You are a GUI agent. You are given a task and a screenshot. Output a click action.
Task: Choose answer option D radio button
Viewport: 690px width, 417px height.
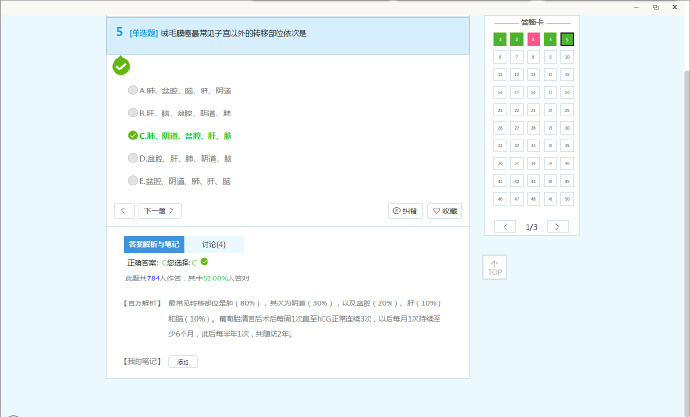[133, 158]
